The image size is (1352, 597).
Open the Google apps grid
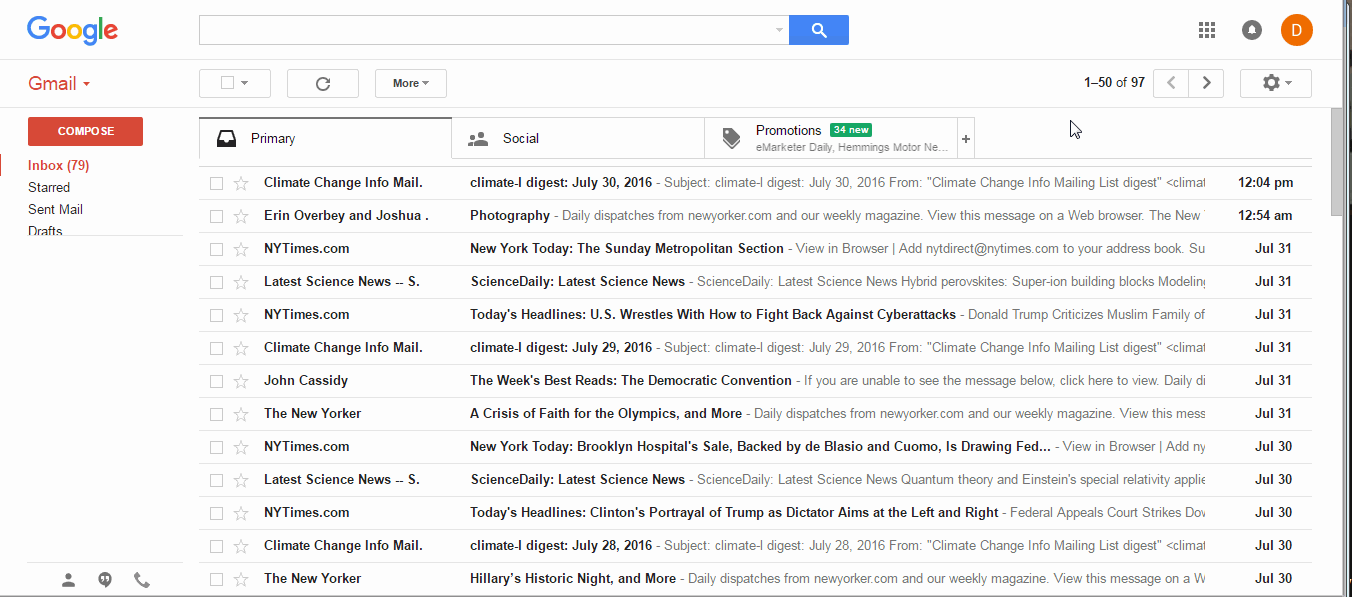1207,30
